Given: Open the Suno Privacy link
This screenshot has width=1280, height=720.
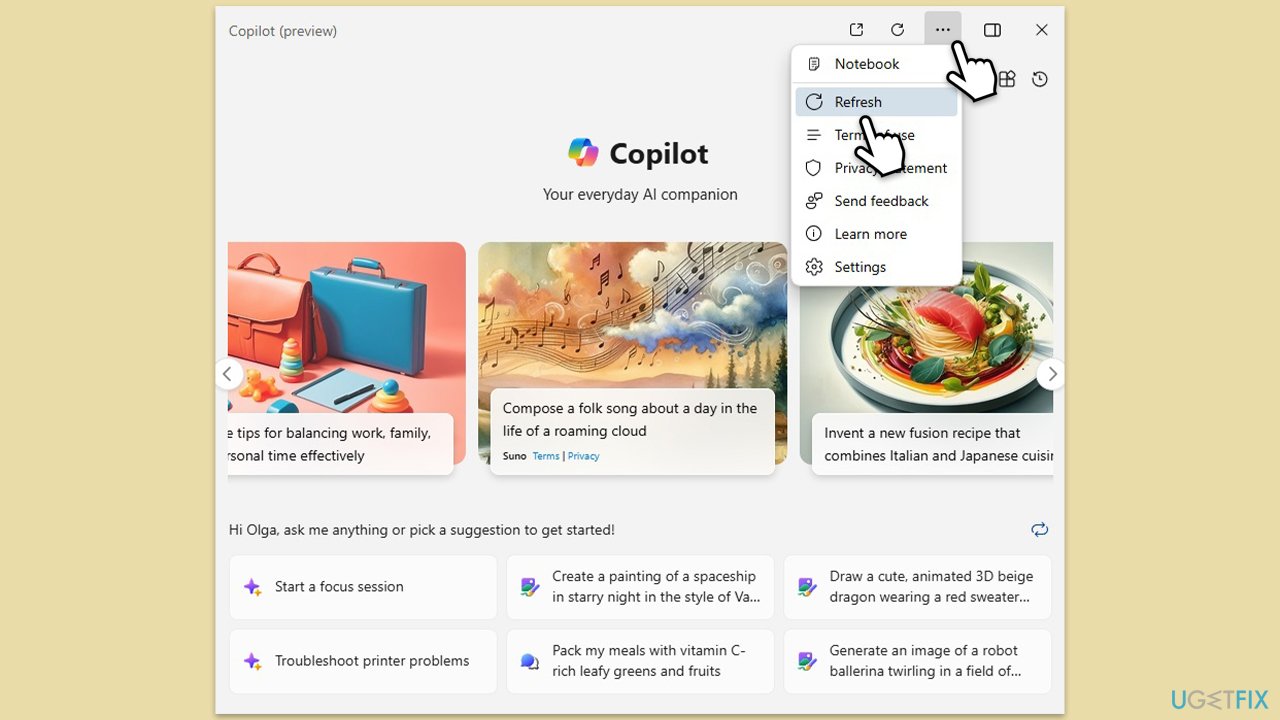Looking at the screenshot, I should pos(584,456).
